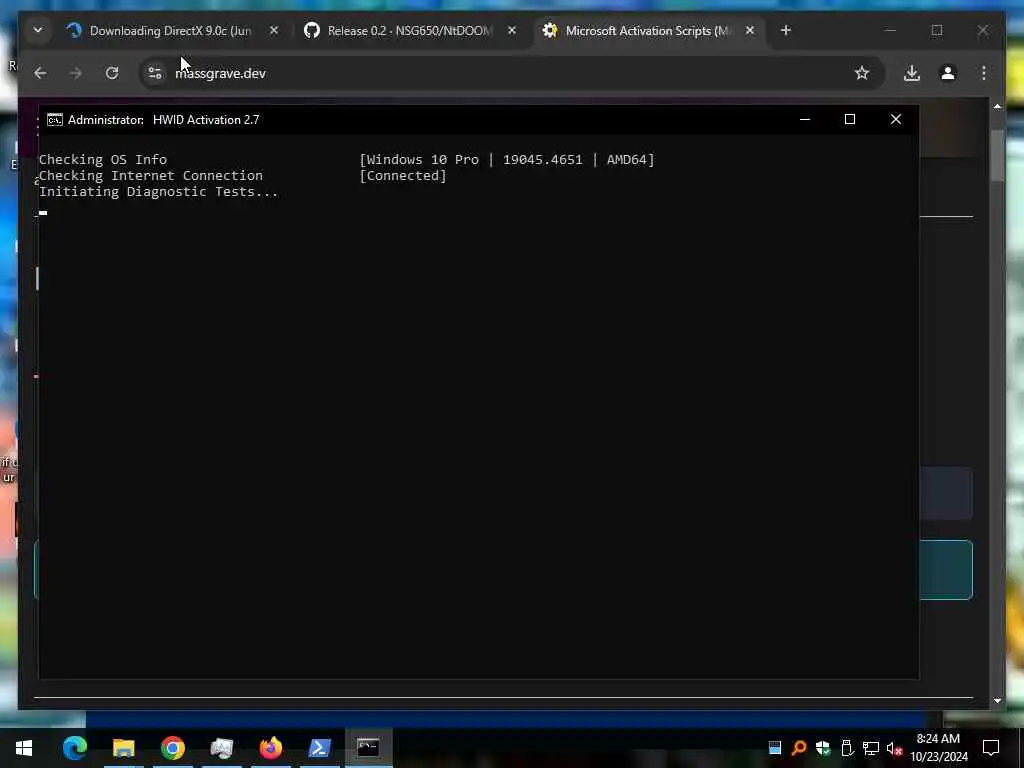Bookmark this page with star icon
Viewport: 1024px width, 768px height.
pyautogui.click(x=862, y=73)
